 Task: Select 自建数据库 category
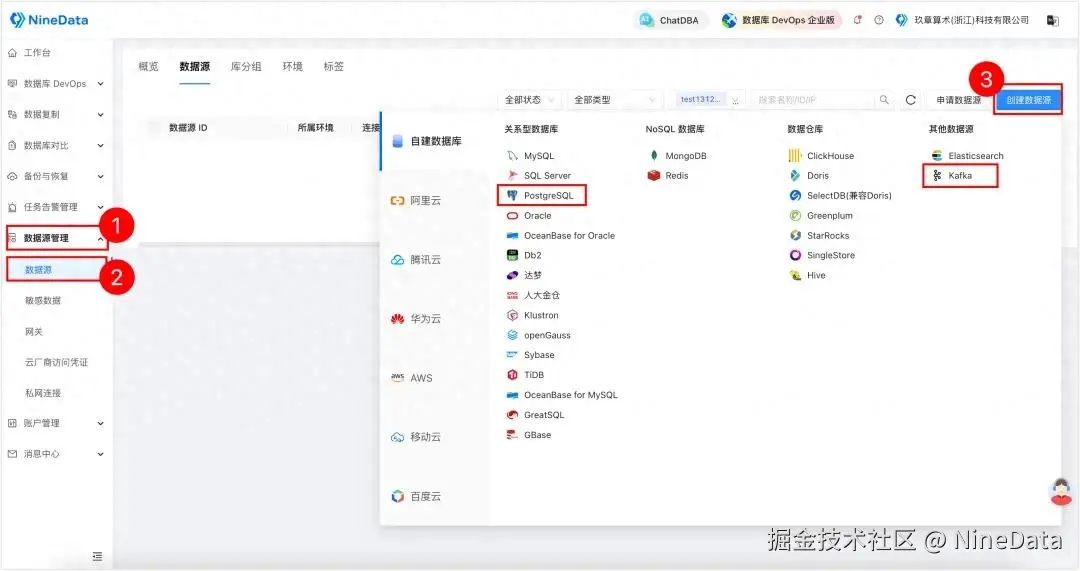point(435,141)
